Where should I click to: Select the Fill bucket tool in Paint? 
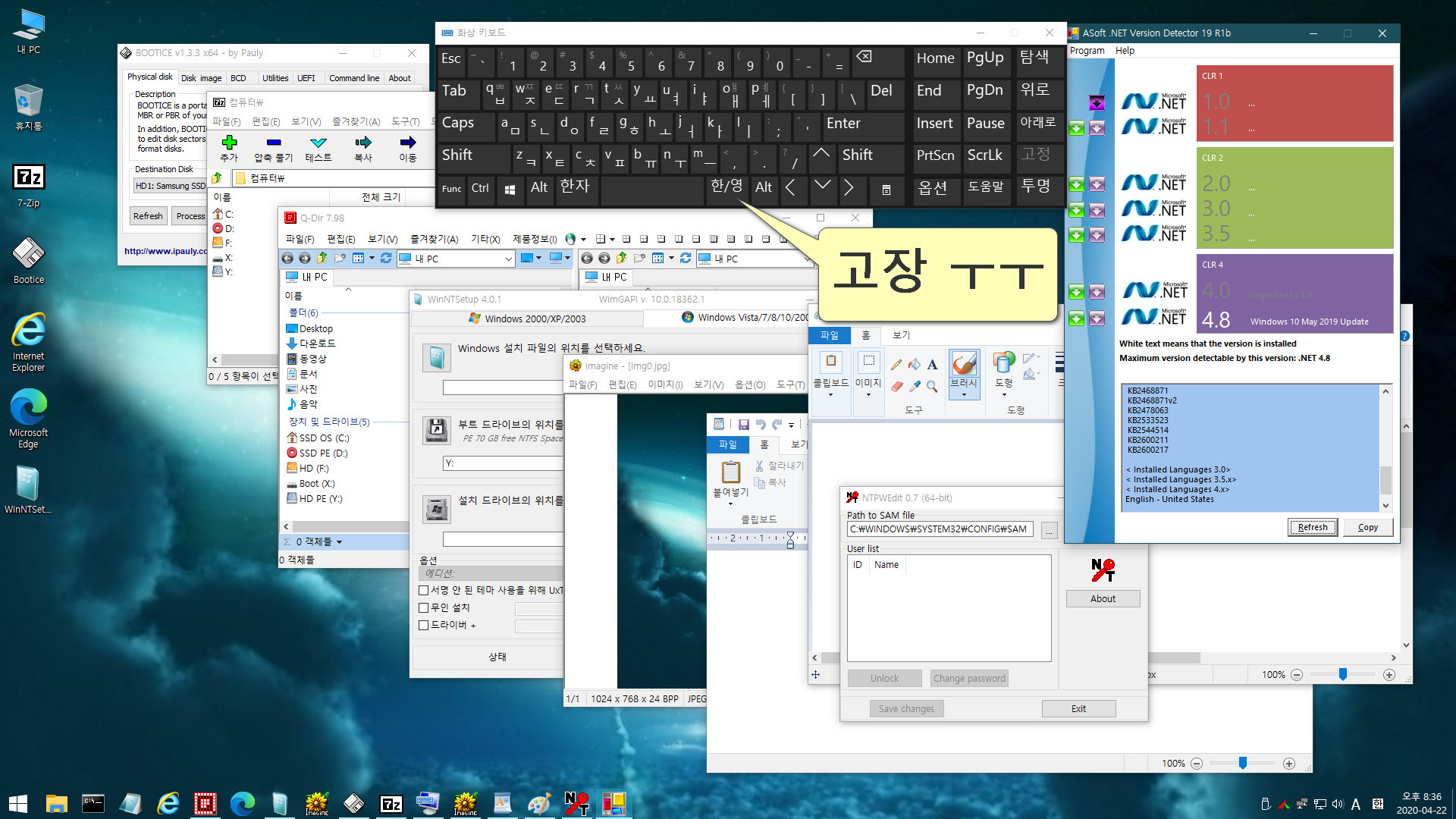point(915,365)
